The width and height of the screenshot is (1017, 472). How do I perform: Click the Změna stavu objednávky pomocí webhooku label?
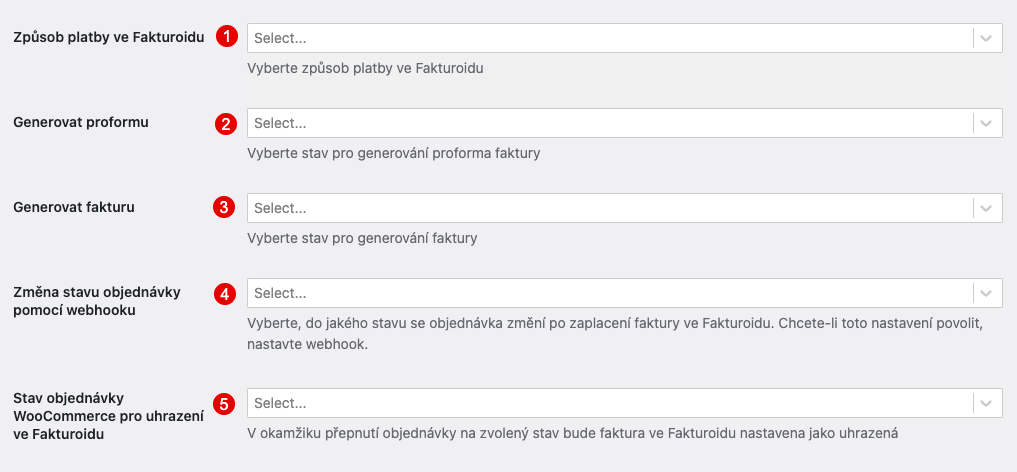tap(97, 301)
